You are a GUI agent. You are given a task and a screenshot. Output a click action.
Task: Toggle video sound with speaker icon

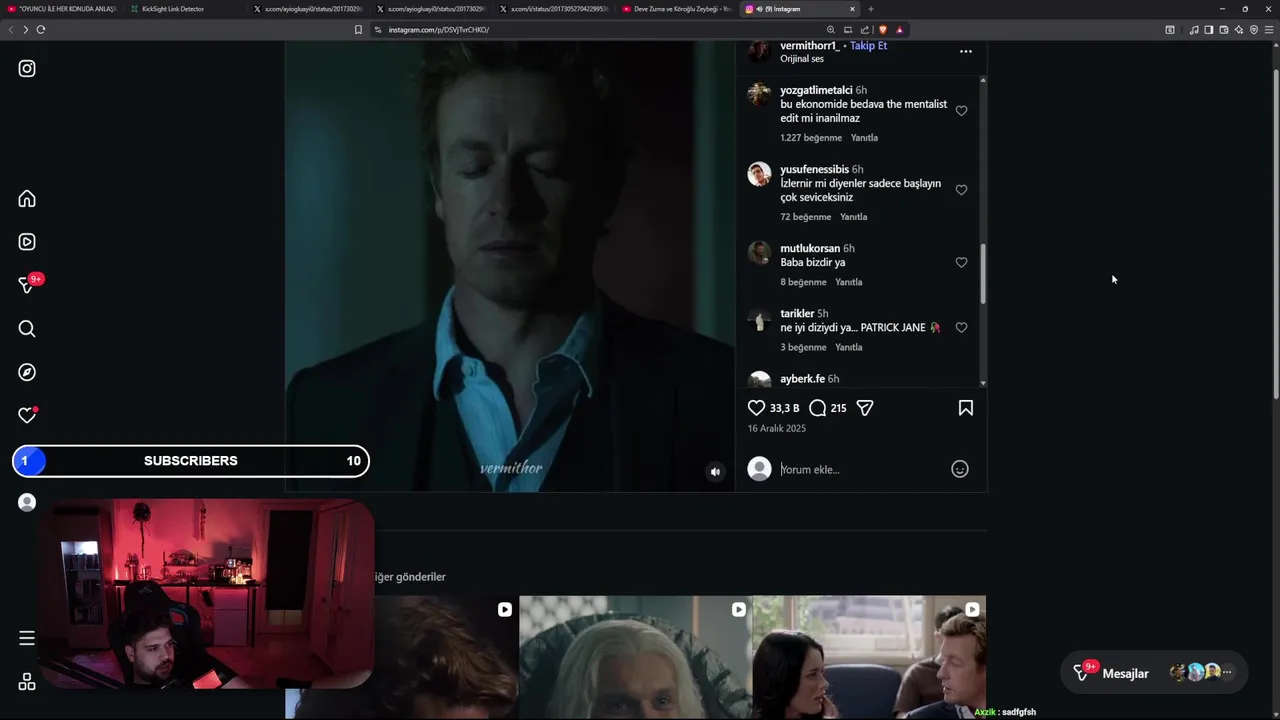pyautogui.click(x=715, y=472)
